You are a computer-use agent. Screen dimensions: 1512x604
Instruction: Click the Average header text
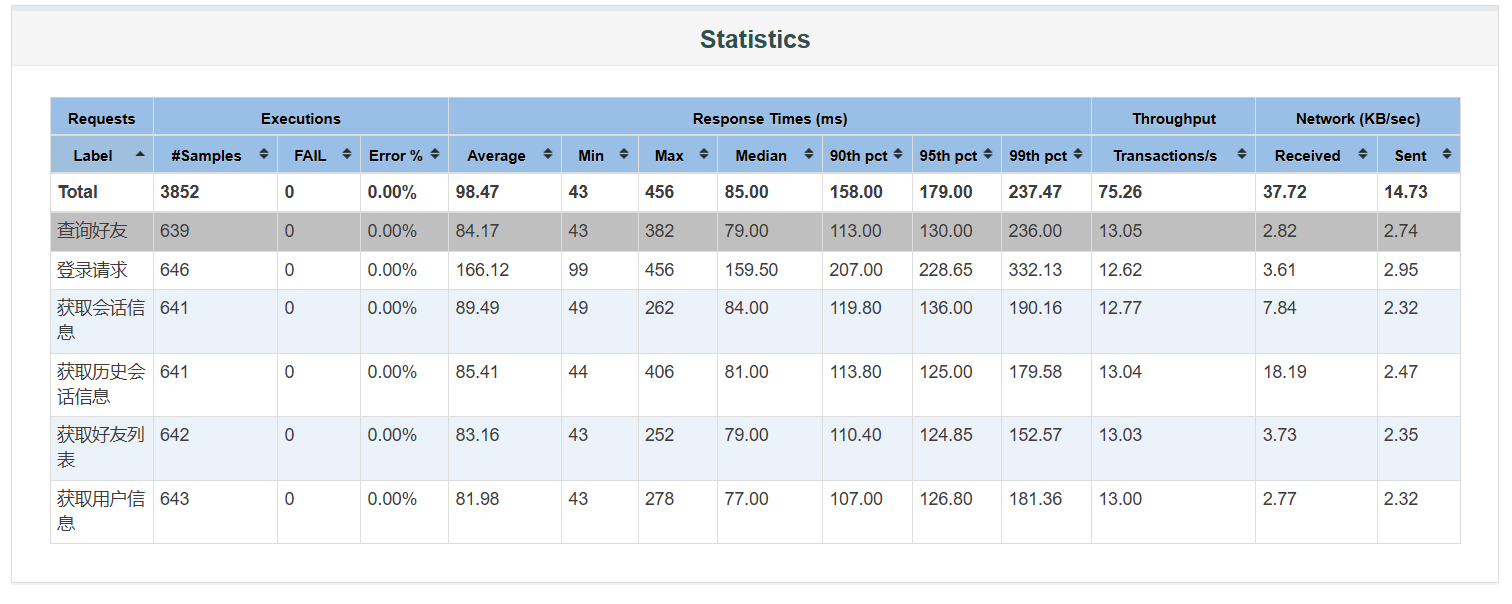pos(496,155)
